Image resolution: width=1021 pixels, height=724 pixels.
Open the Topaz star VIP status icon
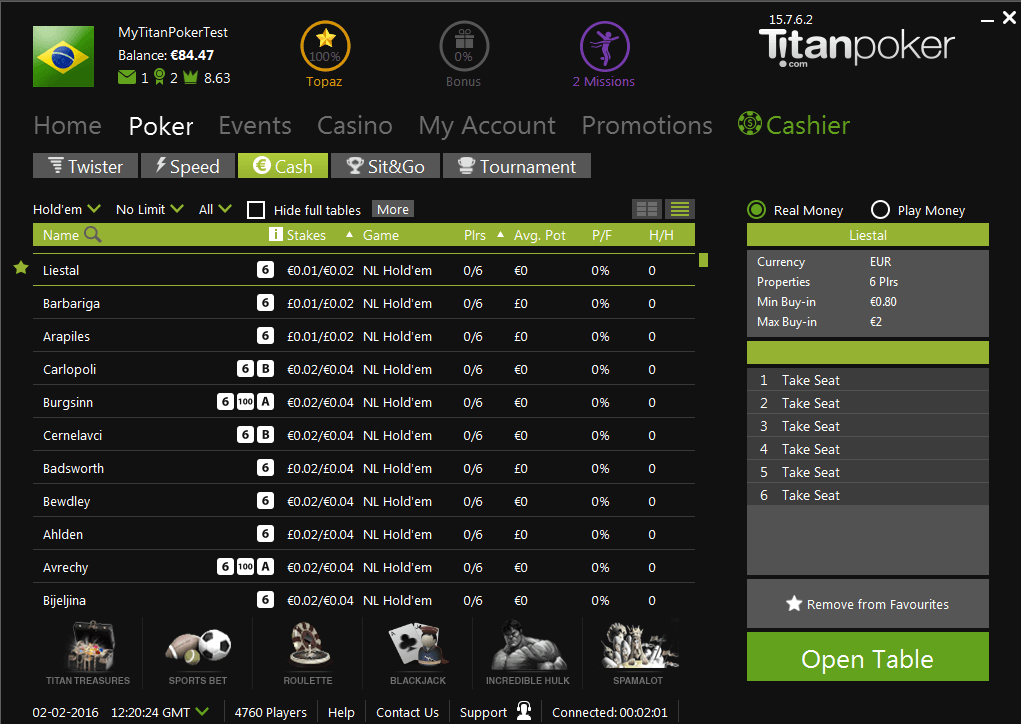point(325,46)
